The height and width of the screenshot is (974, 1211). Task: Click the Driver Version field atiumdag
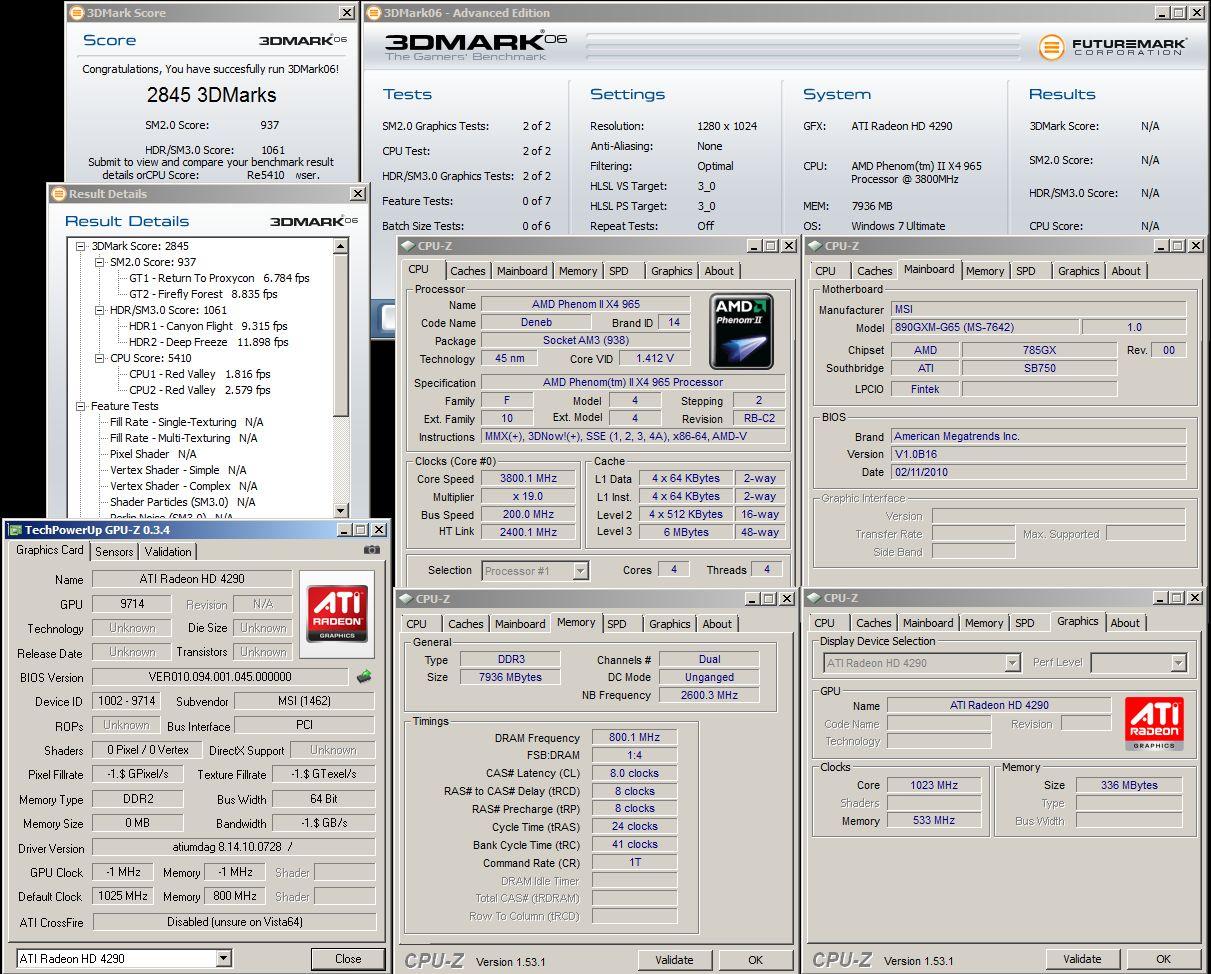(234, 848)
